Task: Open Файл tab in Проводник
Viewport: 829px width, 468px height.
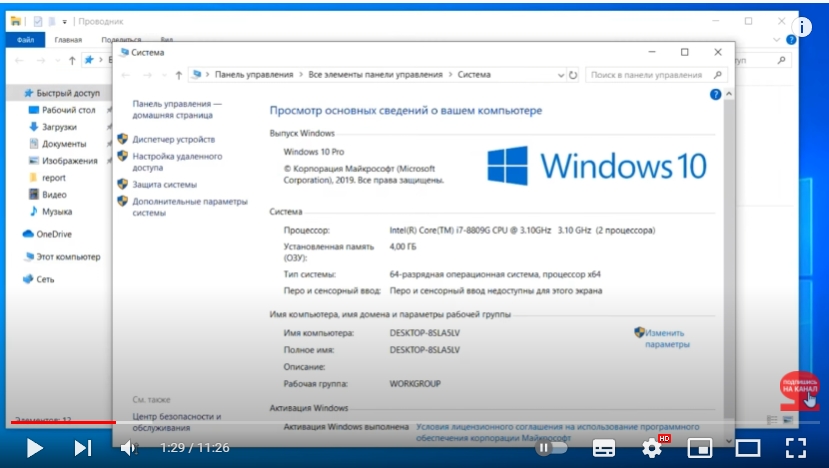Action: click(25, 40)
